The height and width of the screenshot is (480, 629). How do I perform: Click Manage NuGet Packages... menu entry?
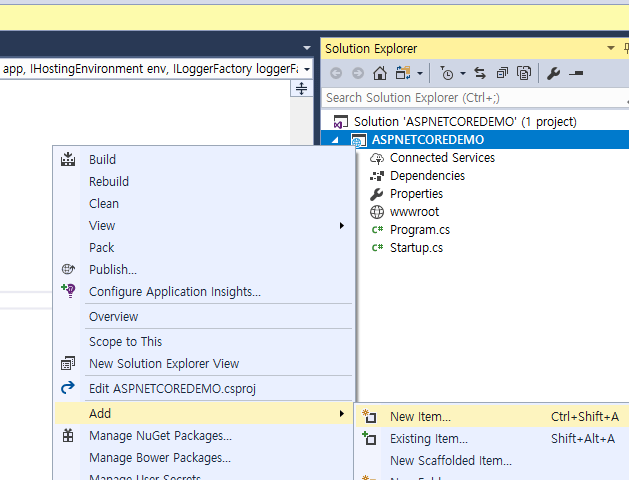pyautogui.click(x=160, y=435)
